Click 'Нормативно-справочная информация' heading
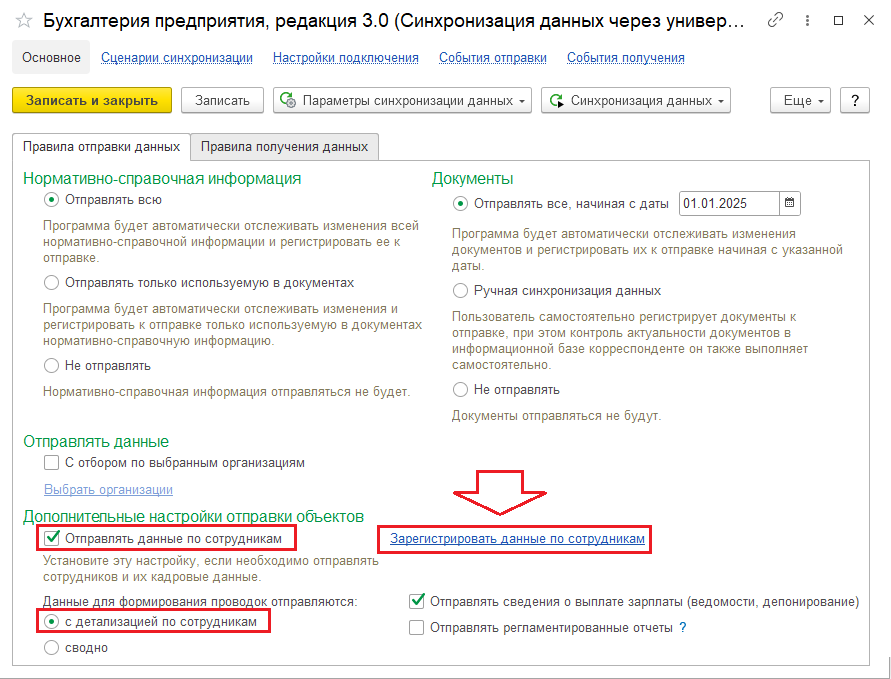Screen dimensions: 891x679 [162, 178]
